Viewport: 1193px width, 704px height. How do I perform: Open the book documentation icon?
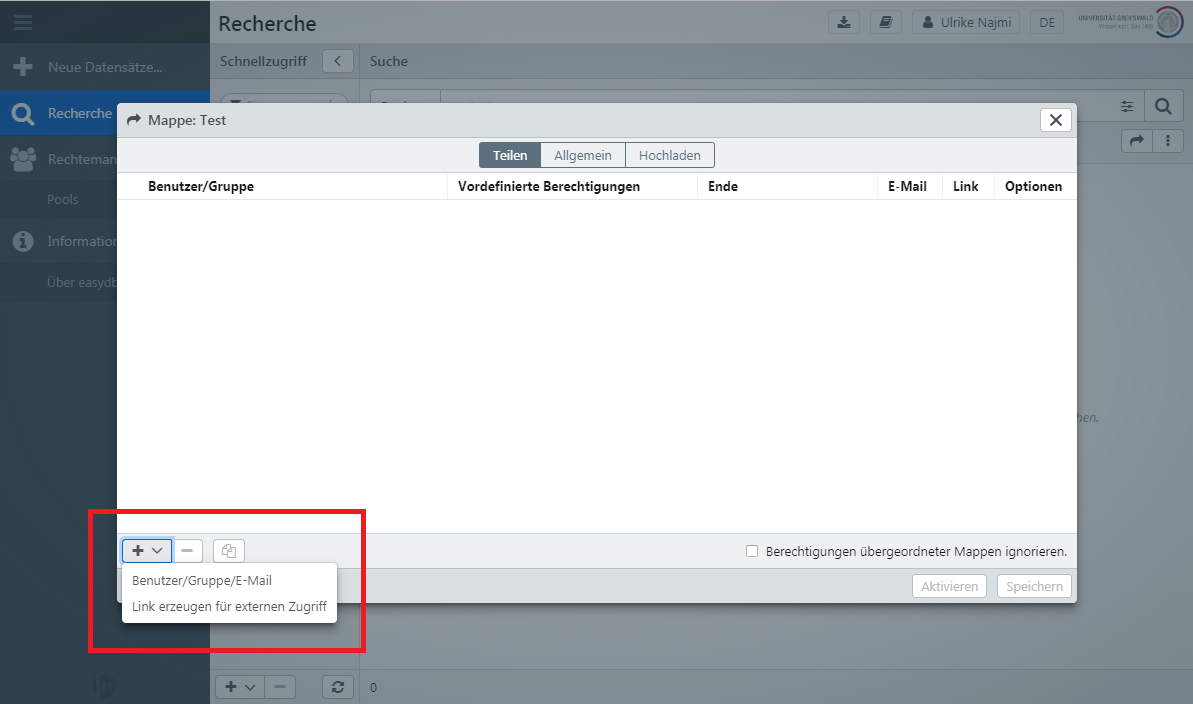tap(885, 22)
